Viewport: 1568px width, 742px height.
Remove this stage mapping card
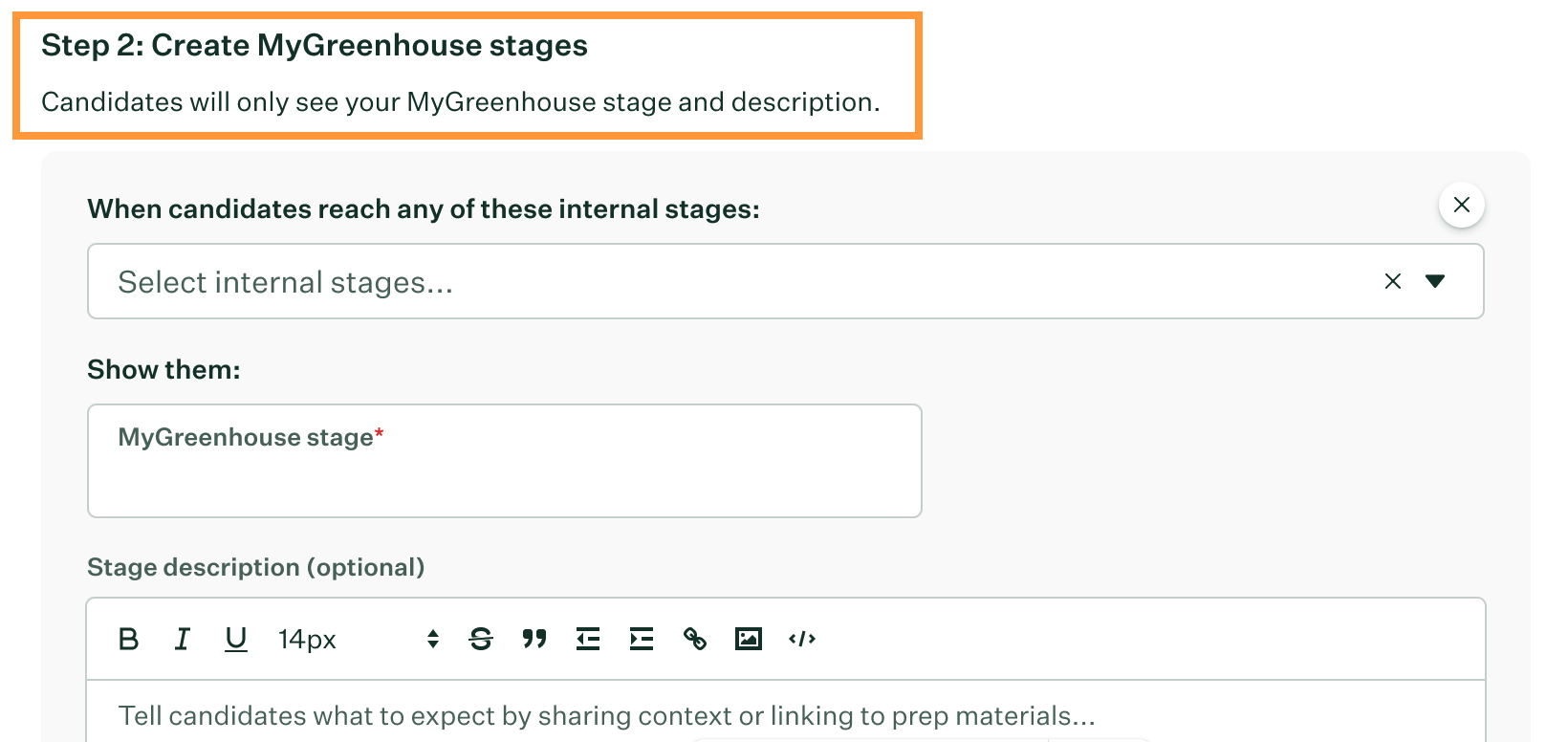coord(1461,205)
